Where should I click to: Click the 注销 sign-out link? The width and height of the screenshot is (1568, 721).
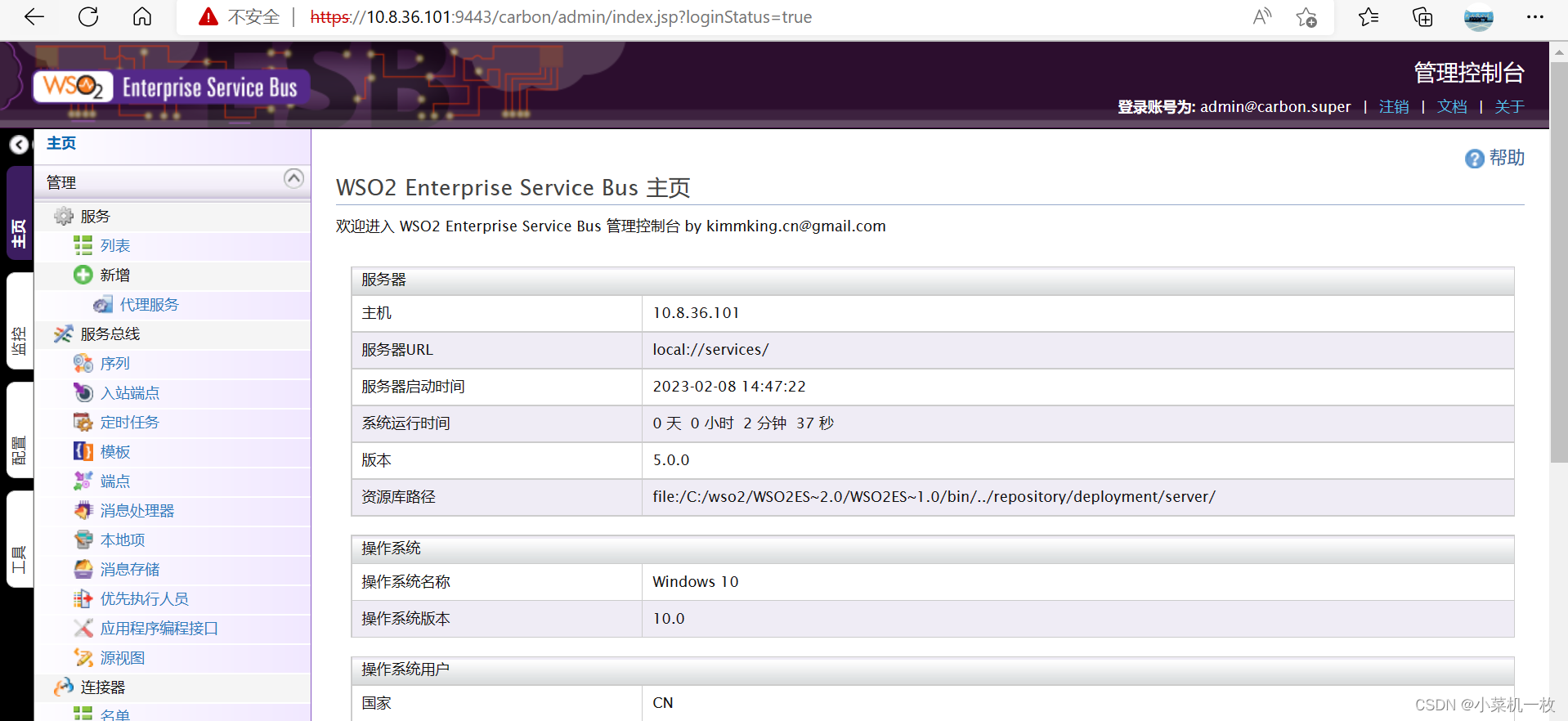[1394, 107]
